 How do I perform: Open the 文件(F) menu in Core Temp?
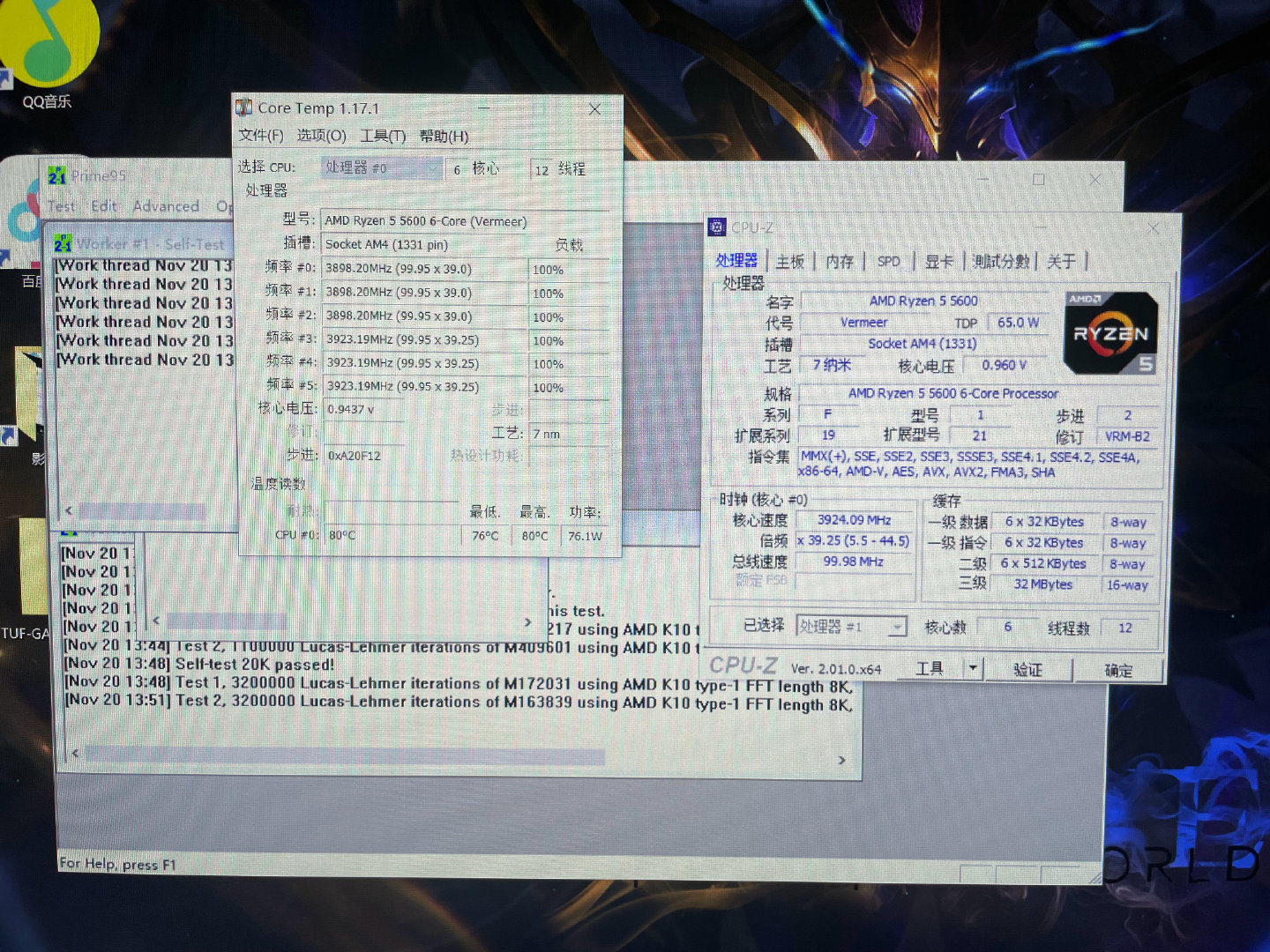[261, 136]
